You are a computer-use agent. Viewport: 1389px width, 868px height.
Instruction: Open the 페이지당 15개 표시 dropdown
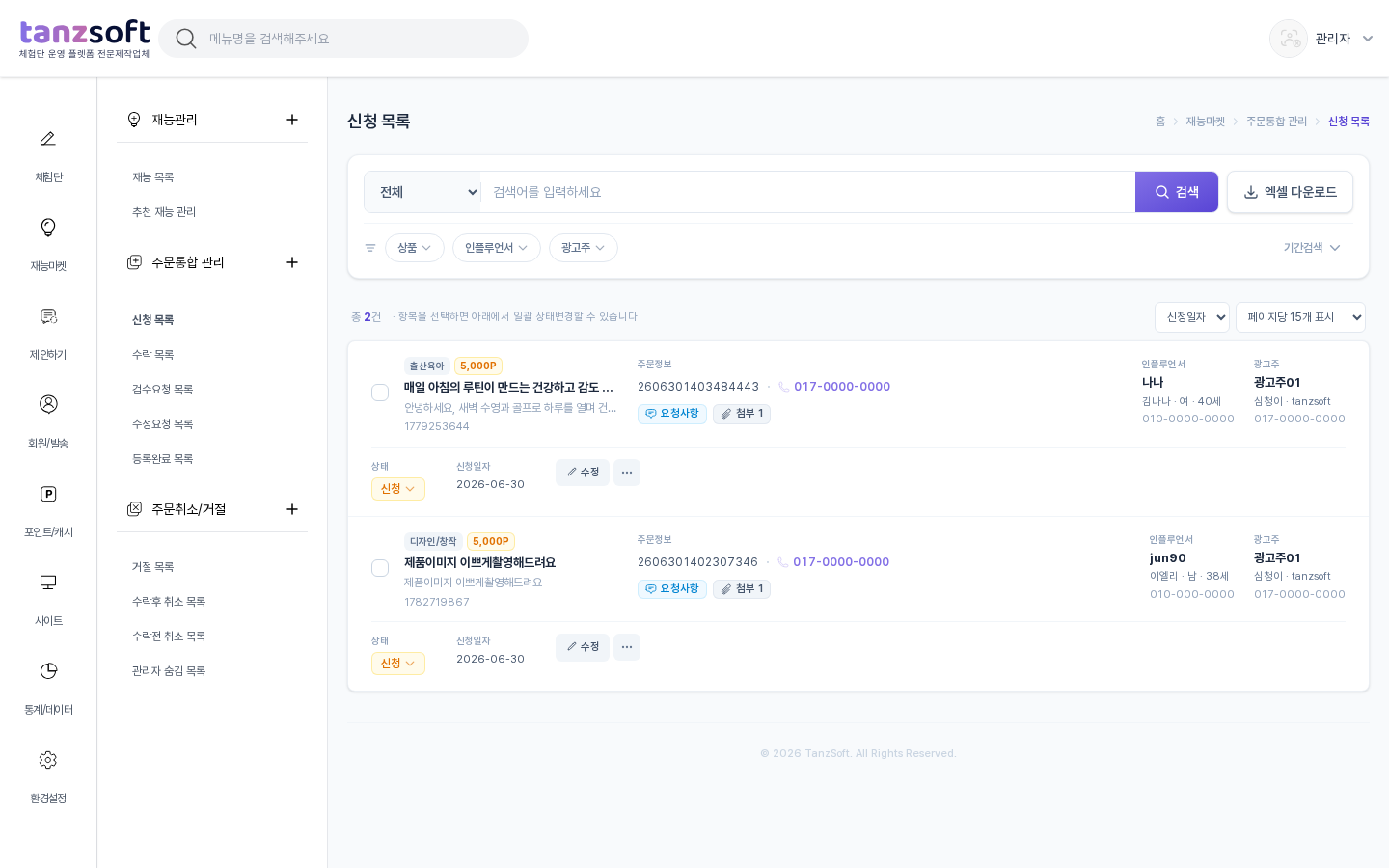click(1300, 317)
